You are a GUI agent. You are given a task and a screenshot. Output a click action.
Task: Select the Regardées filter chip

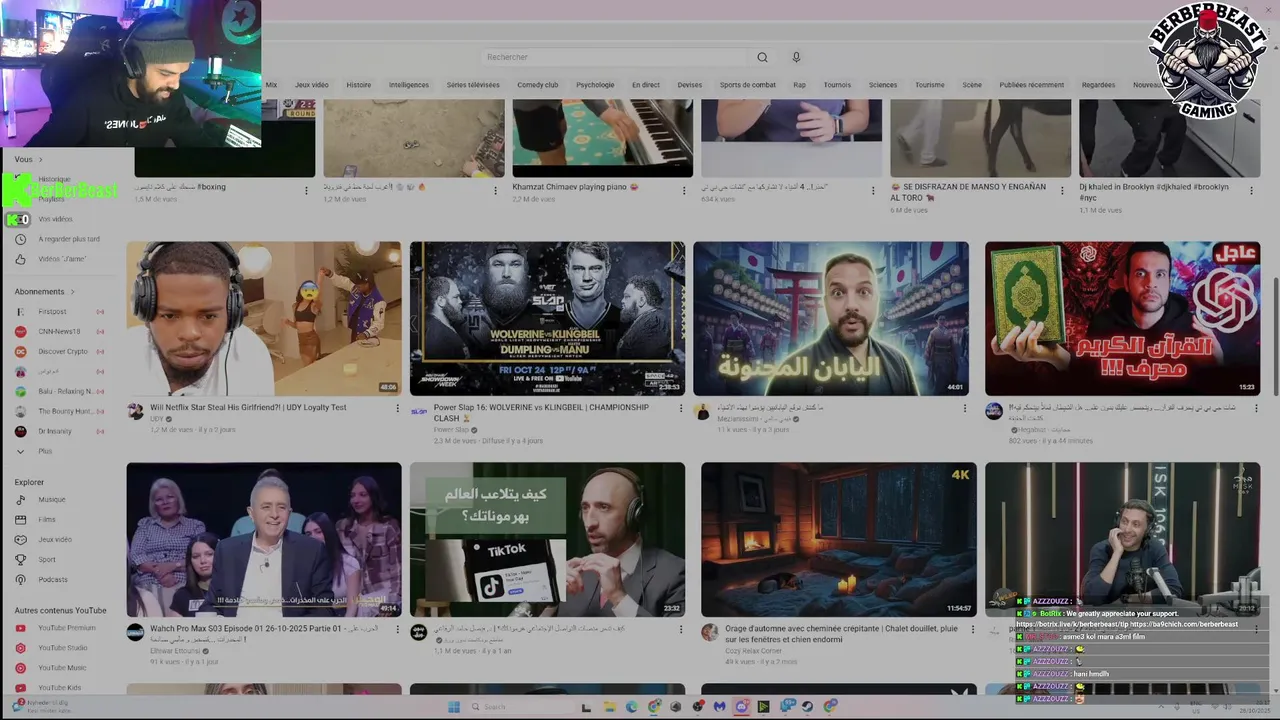coord(1098,85)
